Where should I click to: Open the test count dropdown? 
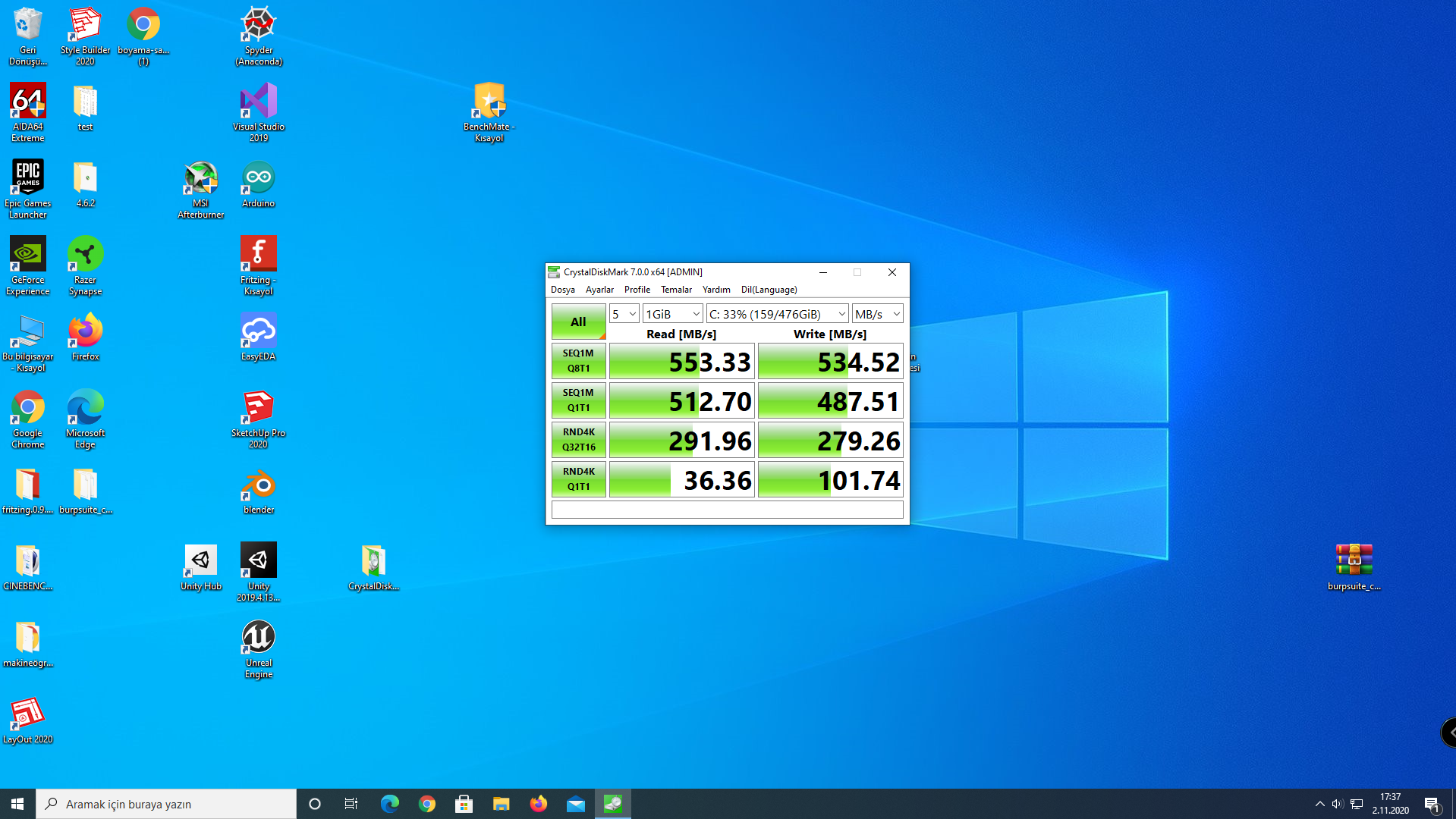624,314
